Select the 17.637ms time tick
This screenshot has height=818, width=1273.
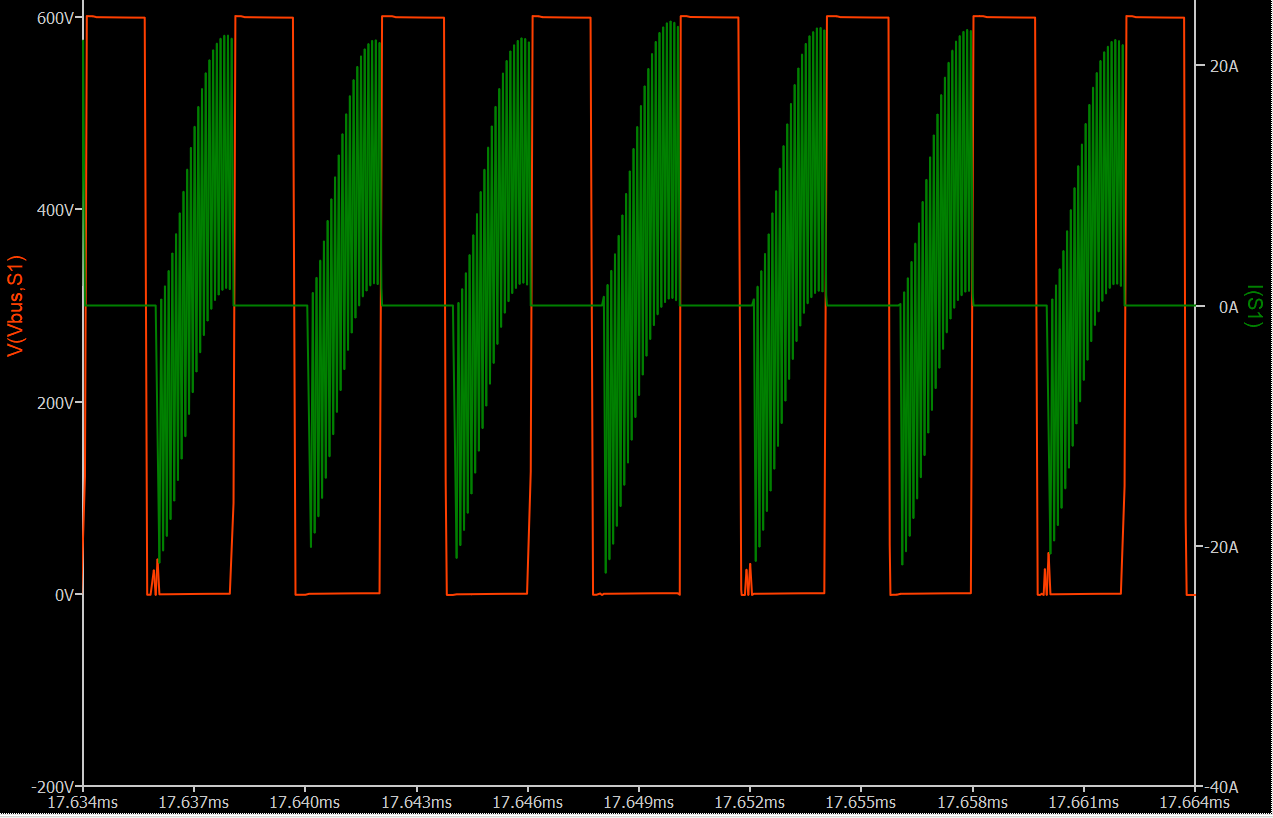pyautogui.click(x=194, y=803)
